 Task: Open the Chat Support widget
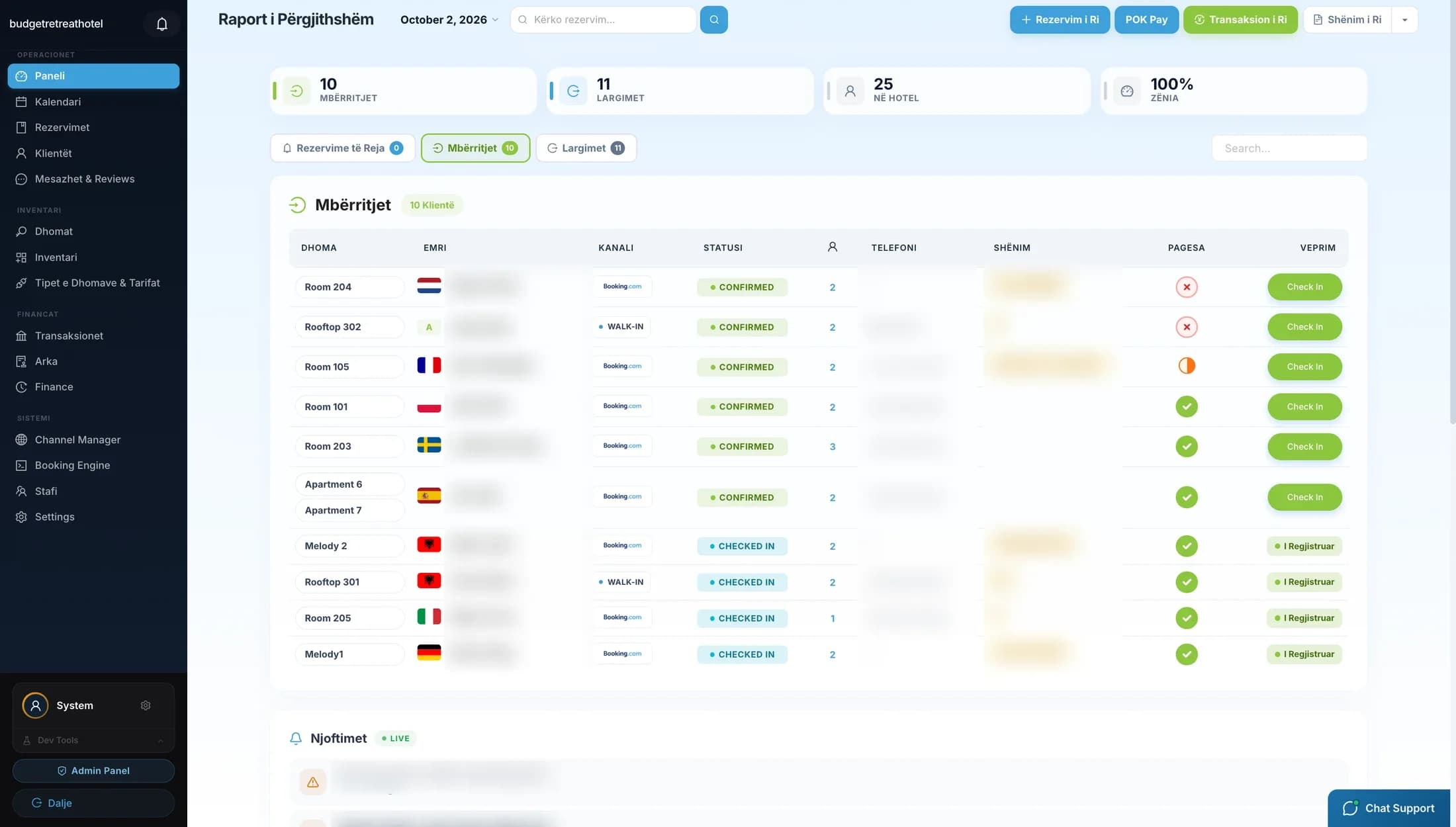point(1388,808)
